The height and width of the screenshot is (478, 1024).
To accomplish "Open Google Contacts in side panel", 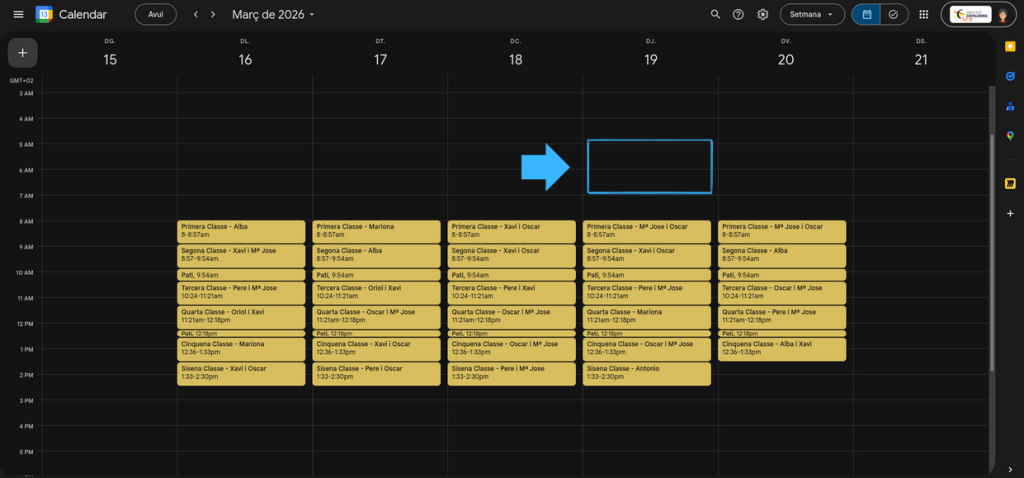I will 1010,106.
